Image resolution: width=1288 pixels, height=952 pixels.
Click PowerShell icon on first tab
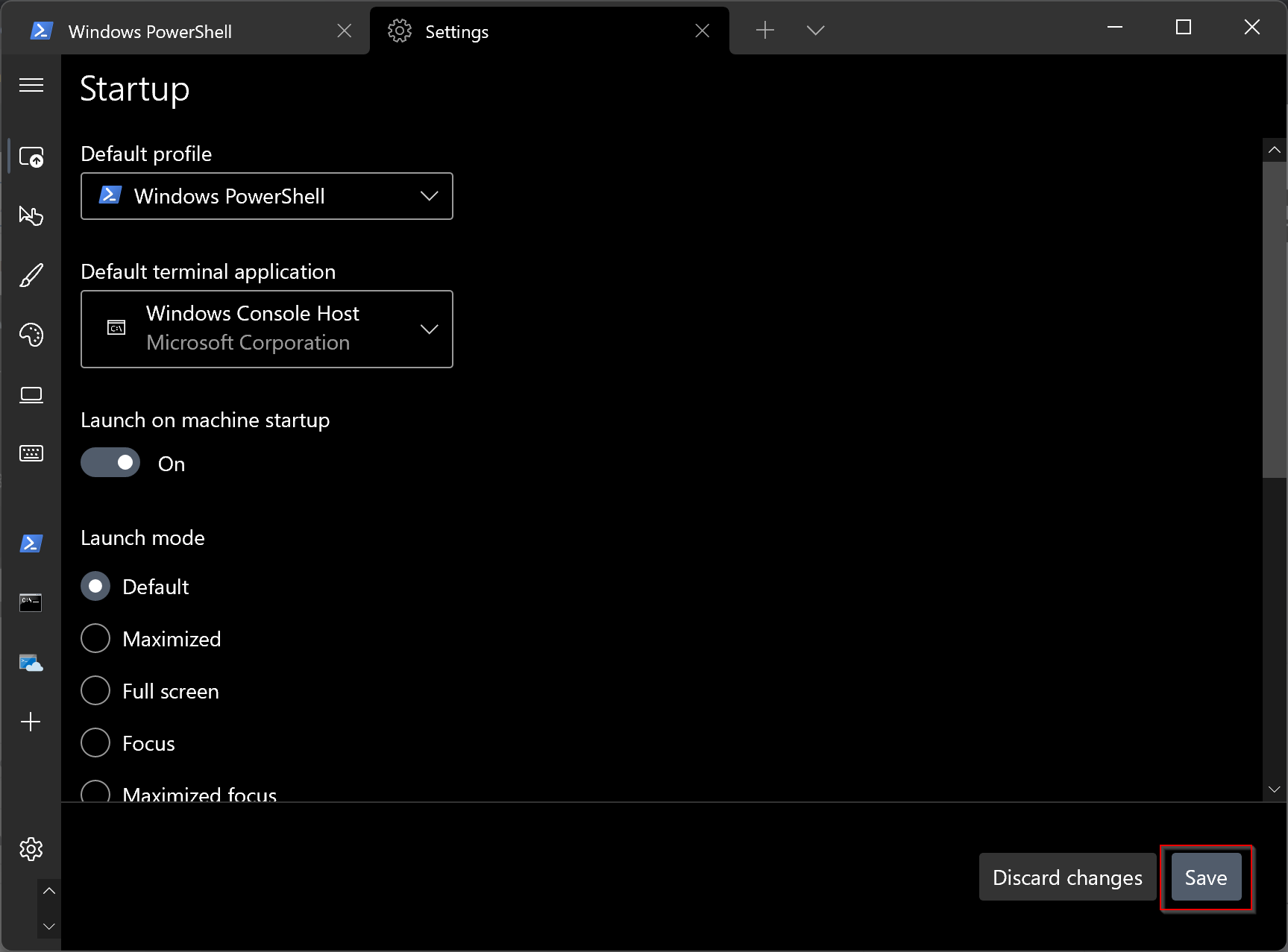pos(42,31)
